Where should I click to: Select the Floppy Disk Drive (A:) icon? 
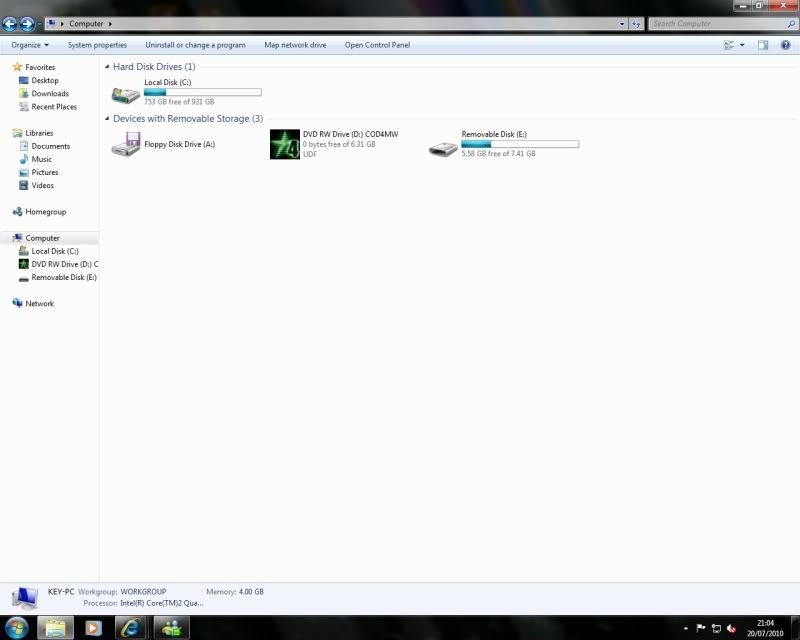click(x=126, y=146)
